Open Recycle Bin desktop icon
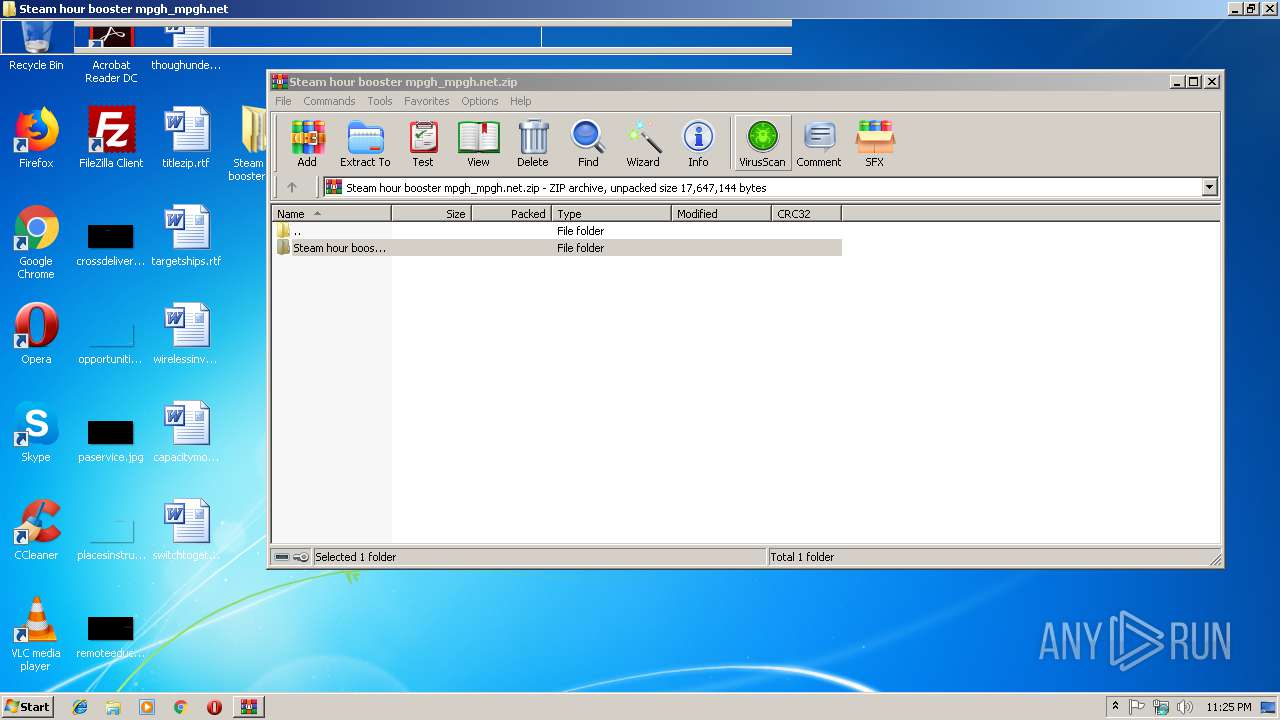Viewport: 1280px width, 720px height. coord(36,46)
